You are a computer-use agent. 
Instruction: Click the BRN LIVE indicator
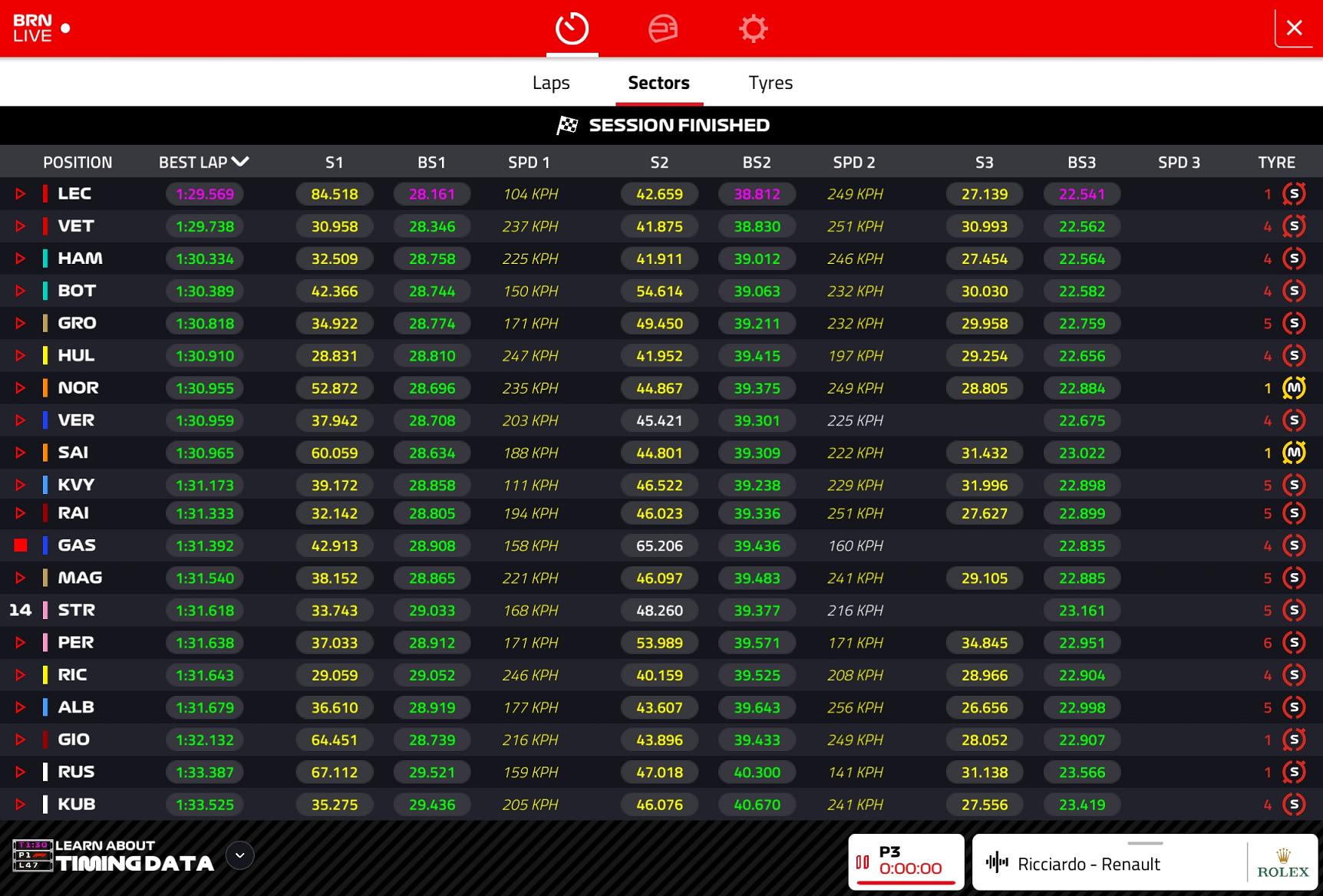(x=41, y=28)
